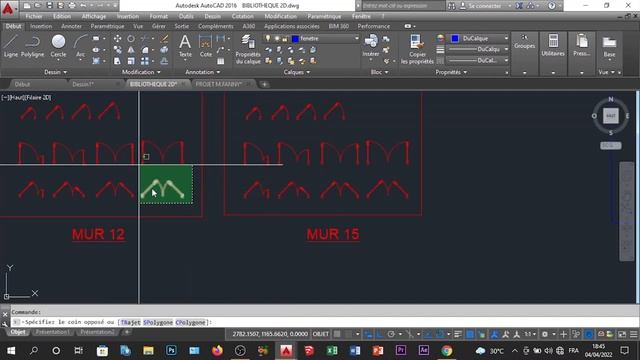Switch to Annoter ribbon tab
This screenshot has height=360, width=640.
[x=71, y=26]
